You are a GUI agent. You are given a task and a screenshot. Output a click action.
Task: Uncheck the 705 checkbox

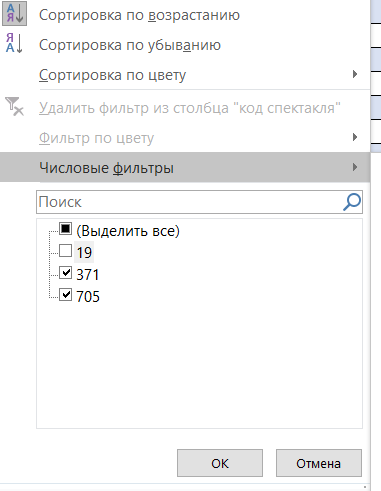tap(65, 295)
